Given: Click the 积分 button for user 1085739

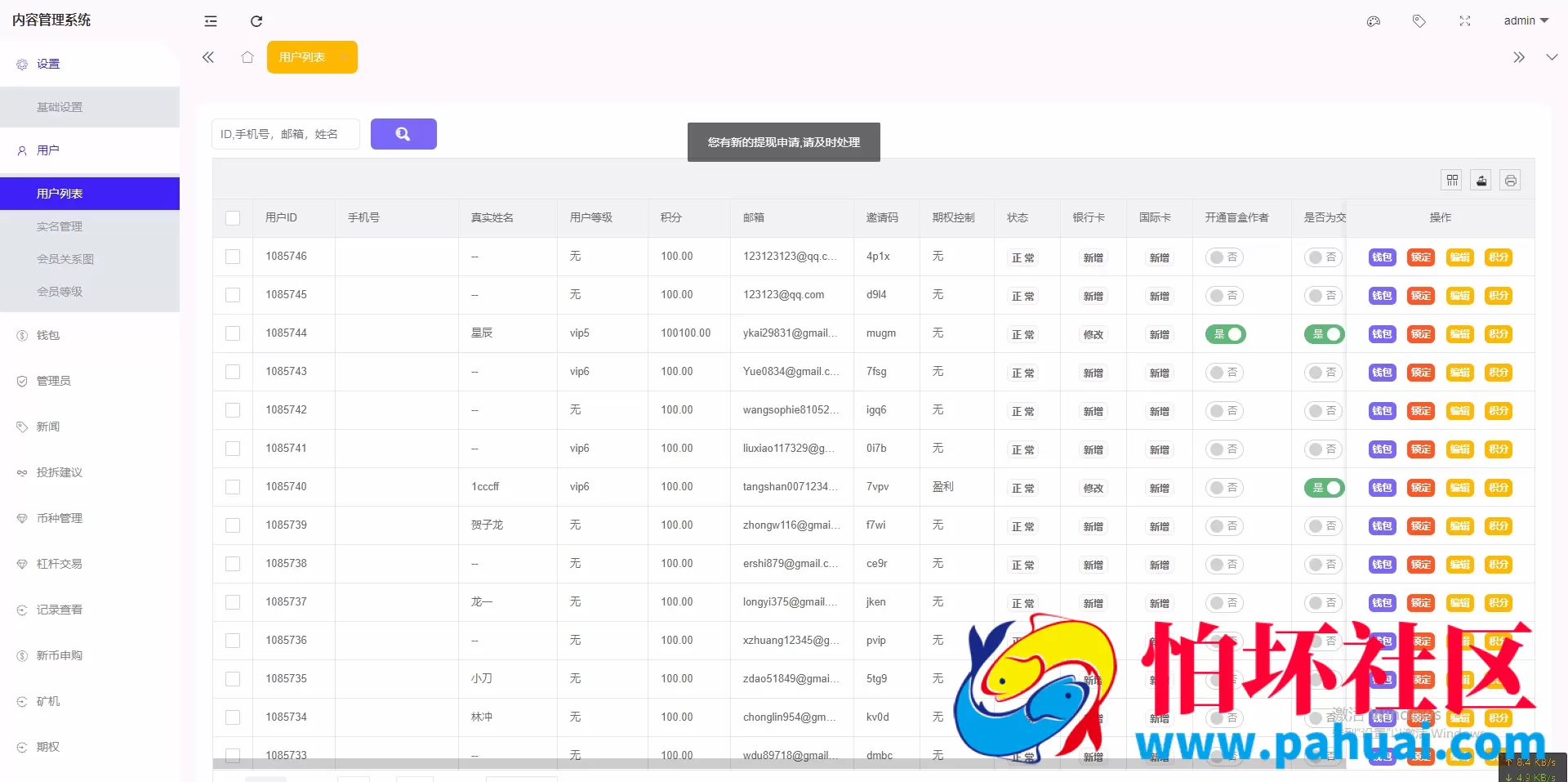Looking at the screenshot, I should point(1499,526).
